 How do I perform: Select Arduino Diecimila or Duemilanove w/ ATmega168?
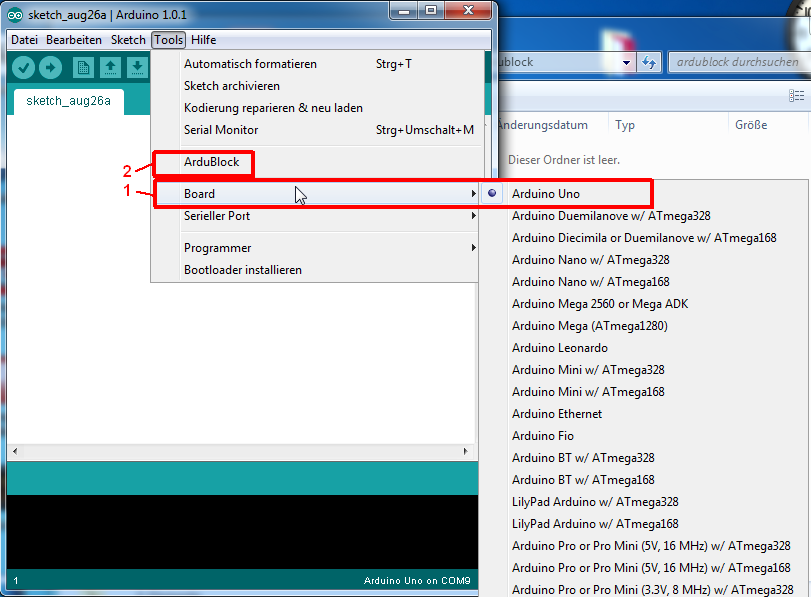click(x=644, y=238)
